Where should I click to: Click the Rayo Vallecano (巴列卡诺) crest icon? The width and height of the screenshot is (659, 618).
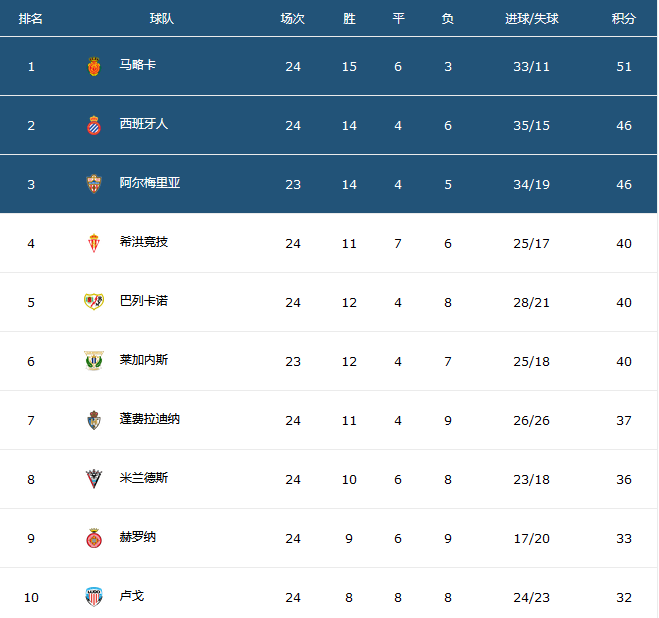(x=94, y=302)
